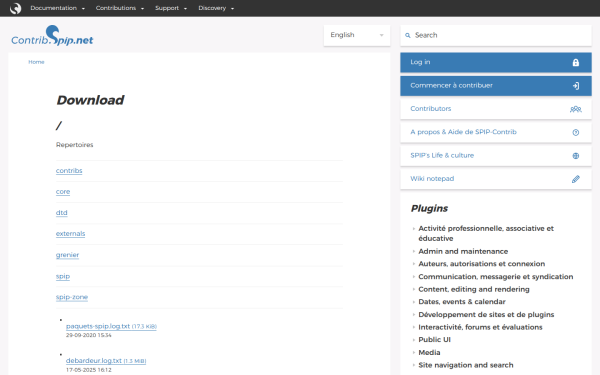The image size is (600, 375).
Task: Focus the Search input field
Action: [496, 35]
